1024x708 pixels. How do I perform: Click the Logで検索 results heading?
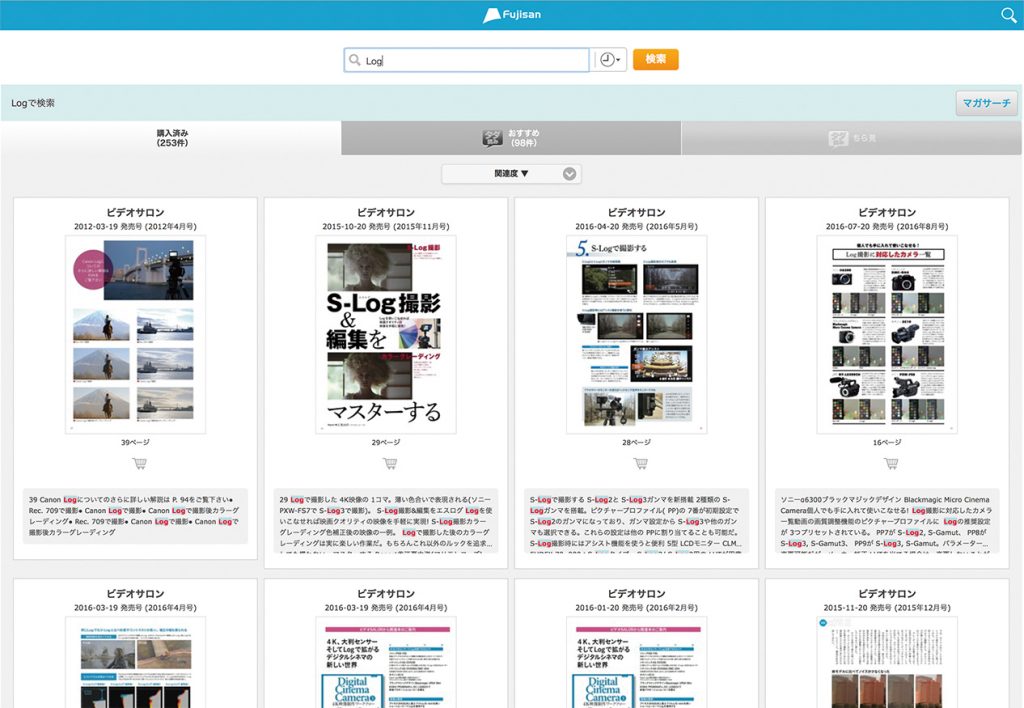click(33, 103)
